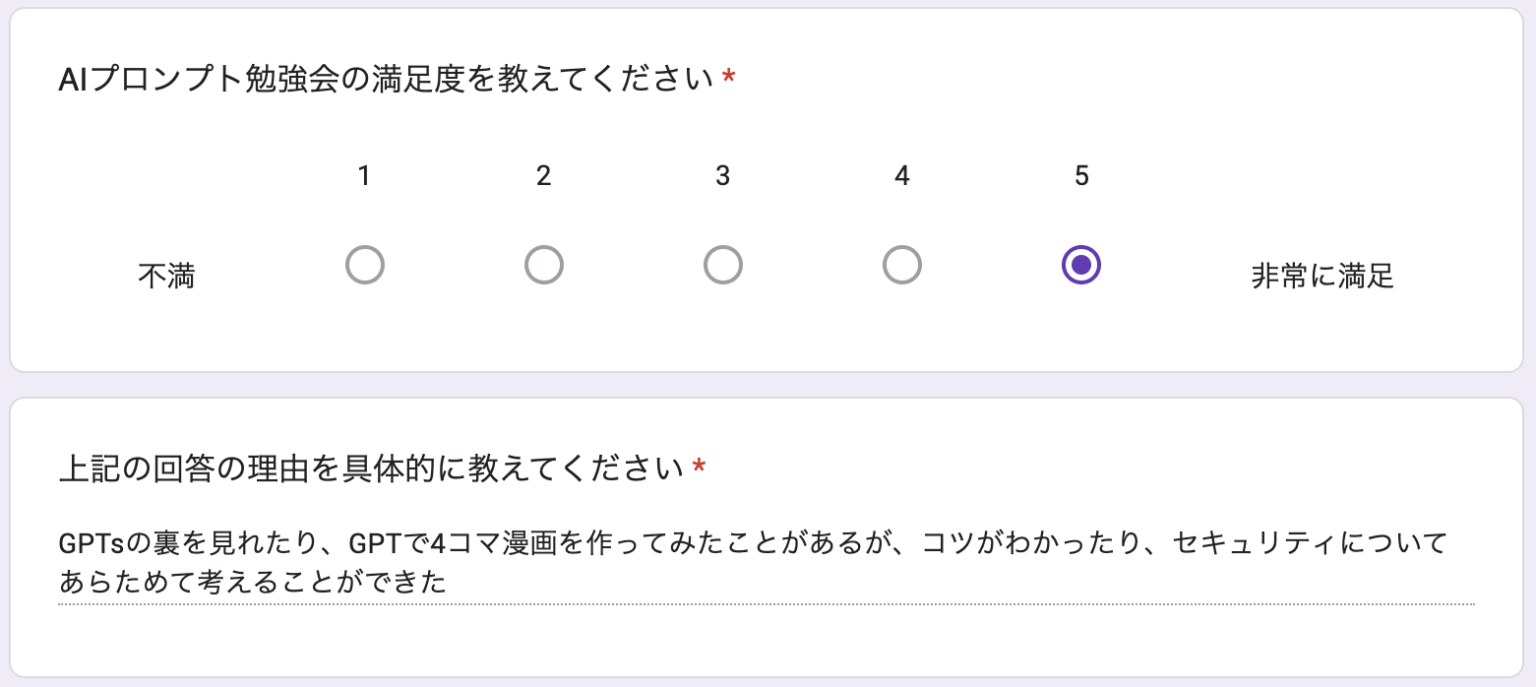
Task: Click the 不満 scale label
Action: [168, 276]
